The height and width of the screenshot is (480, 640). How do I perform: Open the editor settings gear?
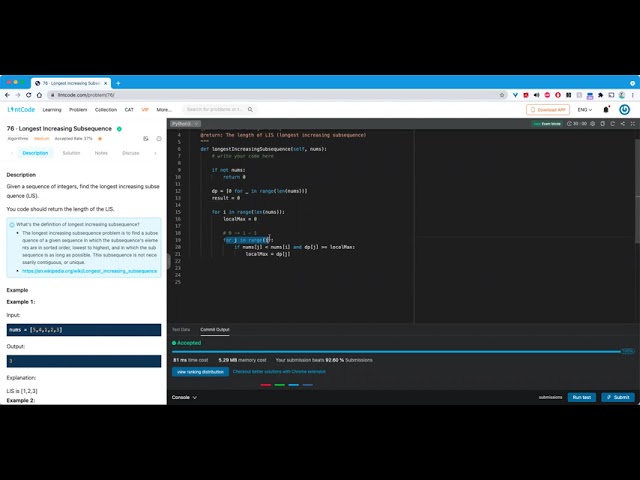pyautogui.click(x=593, y=124)
